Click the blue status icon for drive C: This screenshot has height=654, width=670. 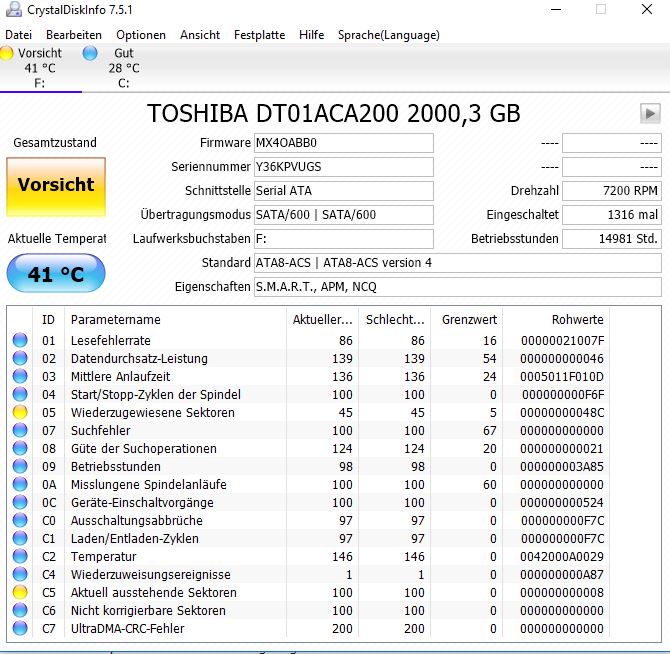(x=90, y=53)
